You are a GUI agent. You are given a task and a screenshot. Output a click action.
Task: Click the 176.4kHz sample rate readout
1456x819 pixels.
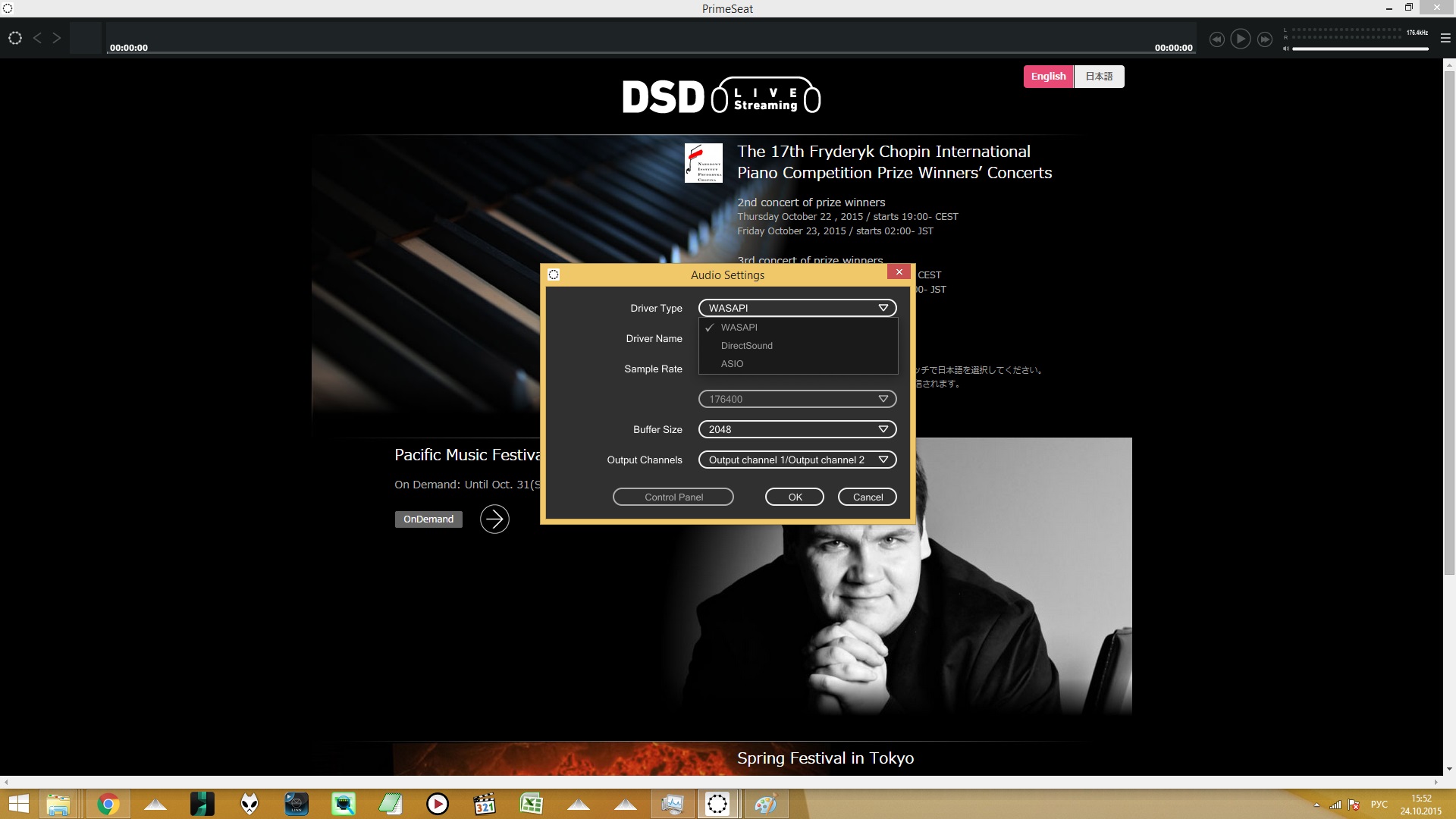(1417, 33)
